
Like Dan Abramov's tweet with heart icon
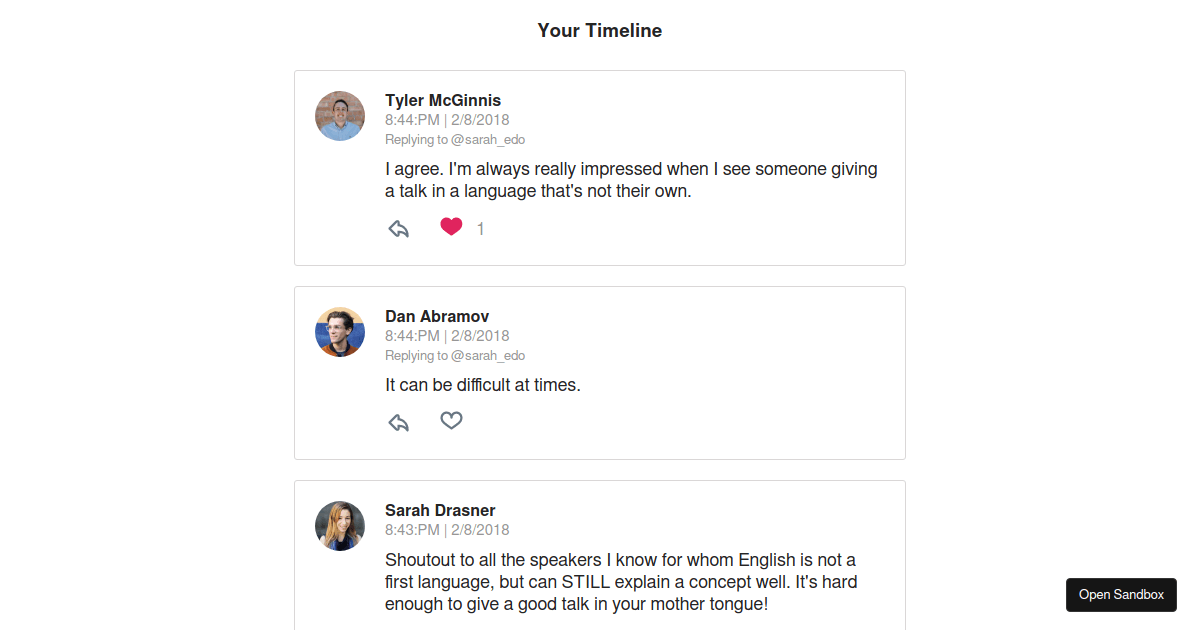tap(451, 421)
